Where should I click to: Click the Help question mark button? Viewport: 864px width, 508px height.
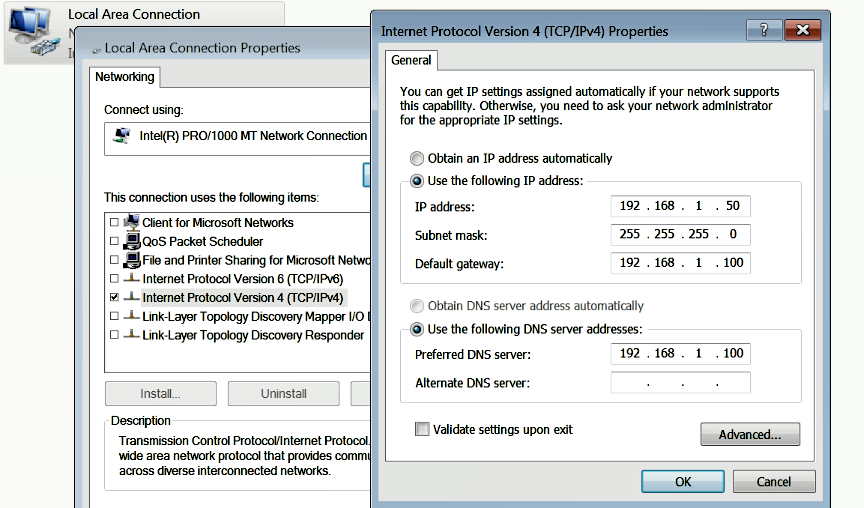tap(764, 30)
